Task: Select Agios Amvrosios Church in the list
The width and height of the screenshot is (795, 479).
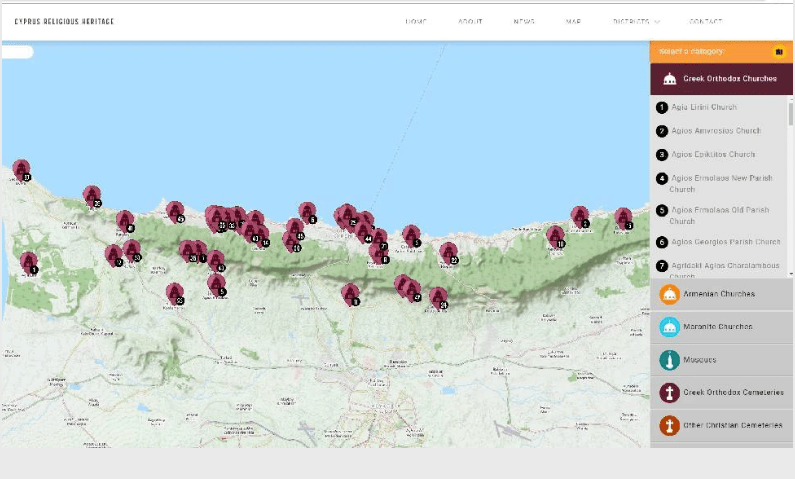Action: tap(718, 131)
